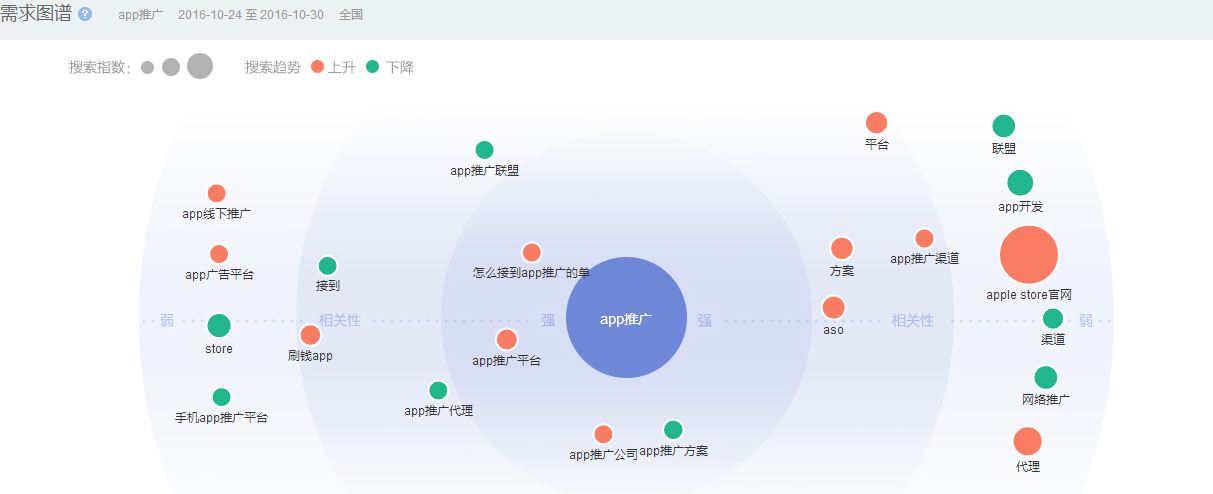Open the 全国 region selector
1213x494 pixels.
click(x=351, y=15)
